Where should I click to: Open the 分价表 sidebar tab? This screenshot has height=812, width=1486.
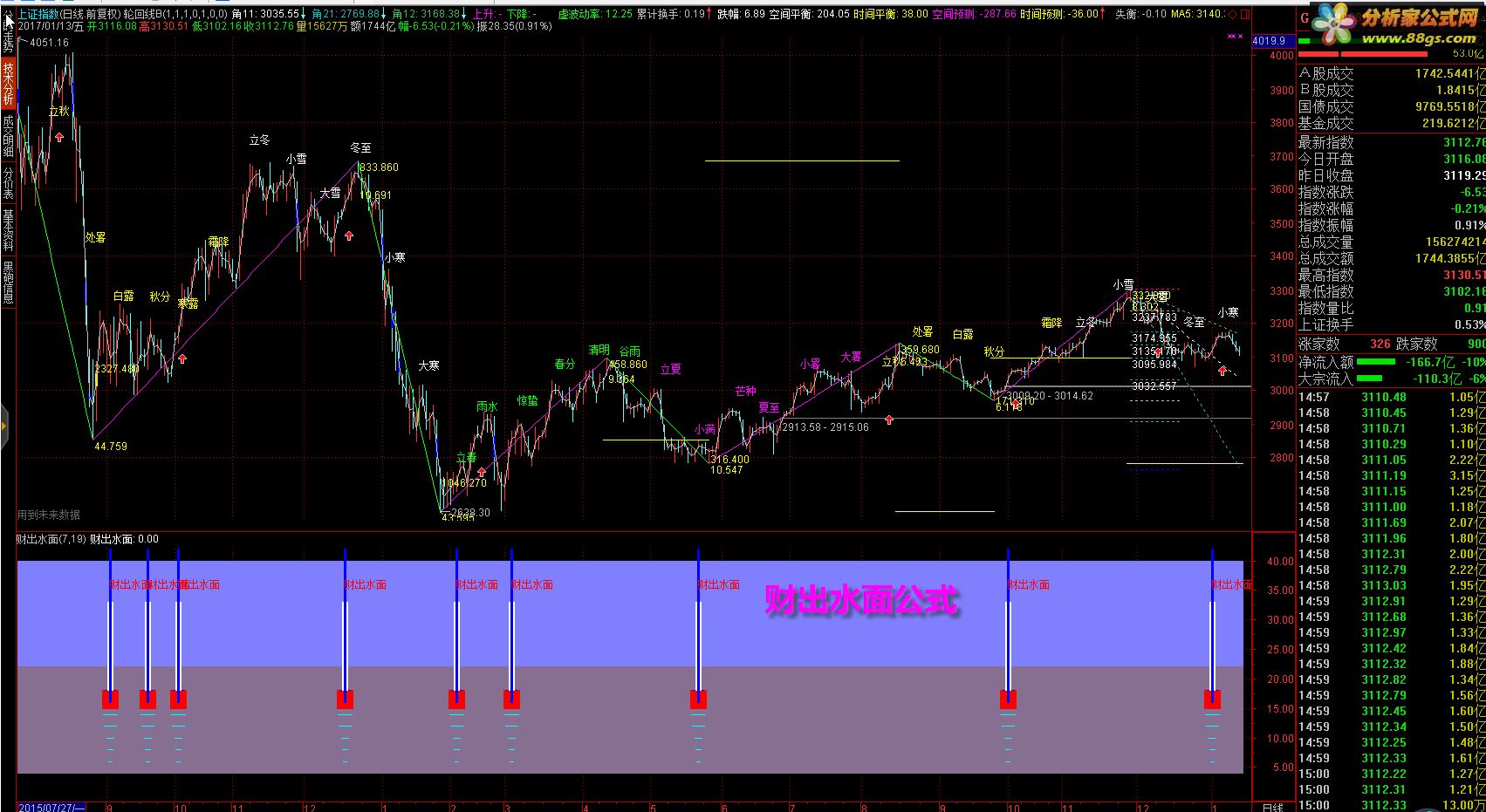tap(8, 183)
